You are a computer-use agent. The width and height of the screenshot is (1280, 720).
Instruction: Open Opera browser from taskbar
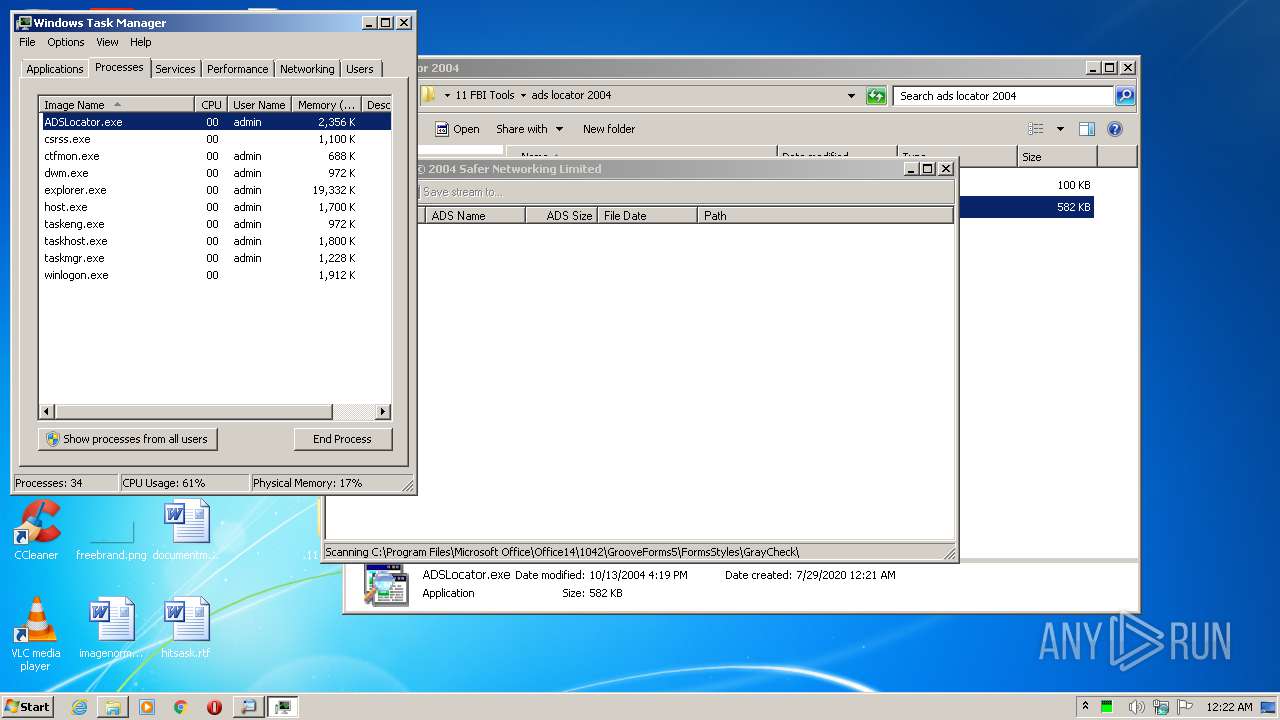[214, 707]
